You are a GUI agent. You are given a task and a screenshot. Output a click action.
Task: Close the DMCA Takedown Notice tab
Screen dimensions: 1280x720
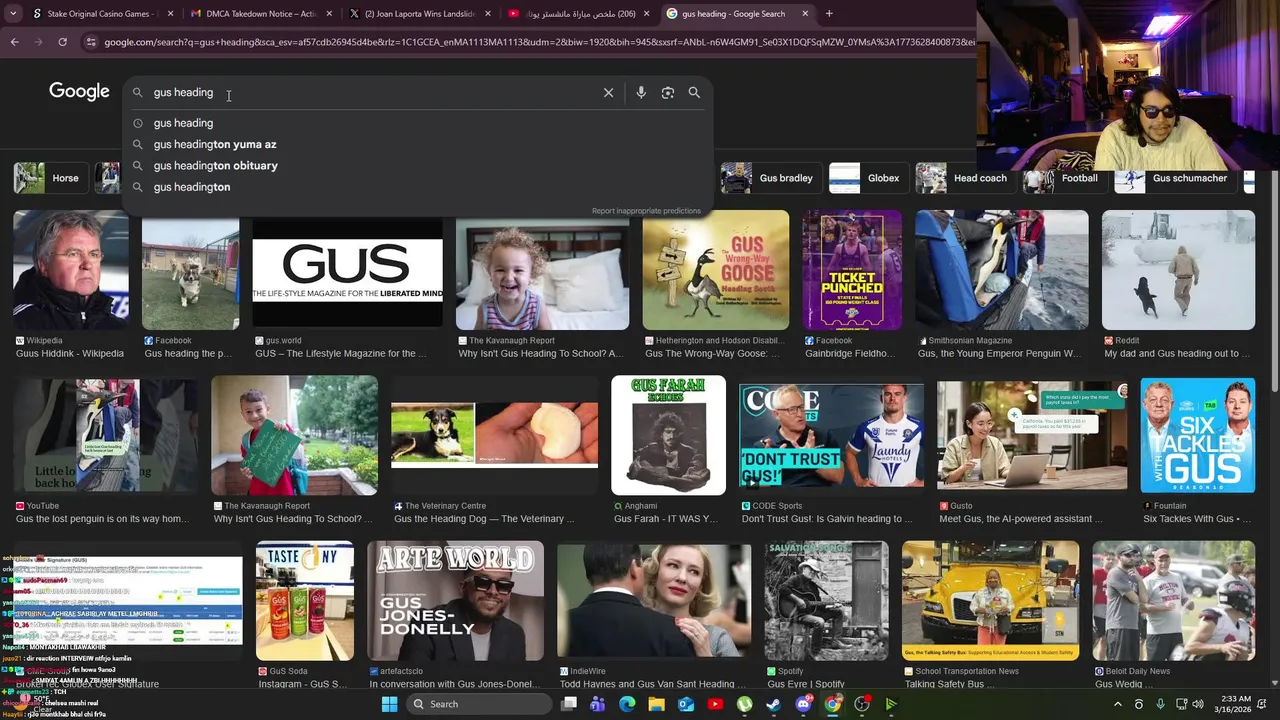click(329, 14)
